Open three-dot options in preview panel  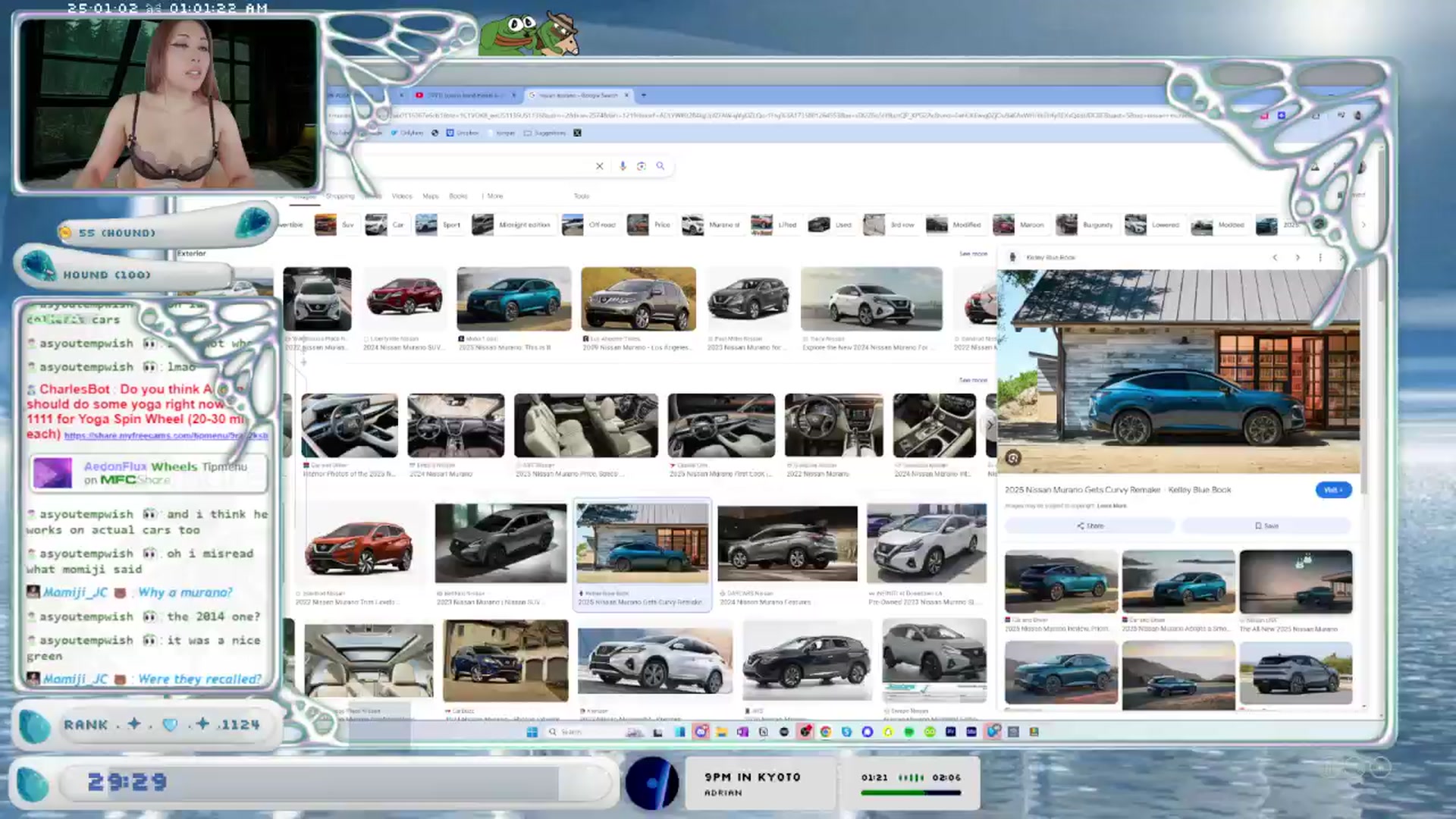point(1320,258)
